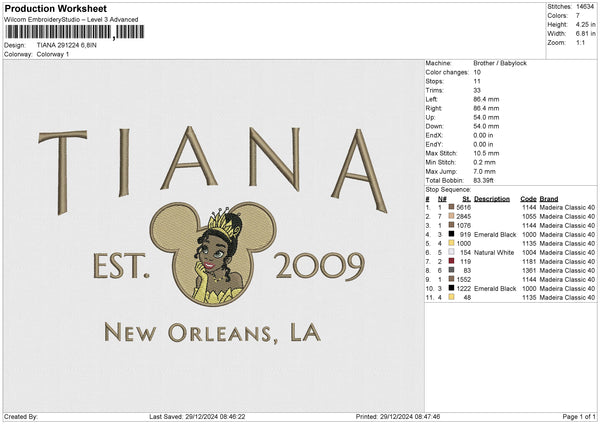Click stitch count '5616' in stop 1

464,207
